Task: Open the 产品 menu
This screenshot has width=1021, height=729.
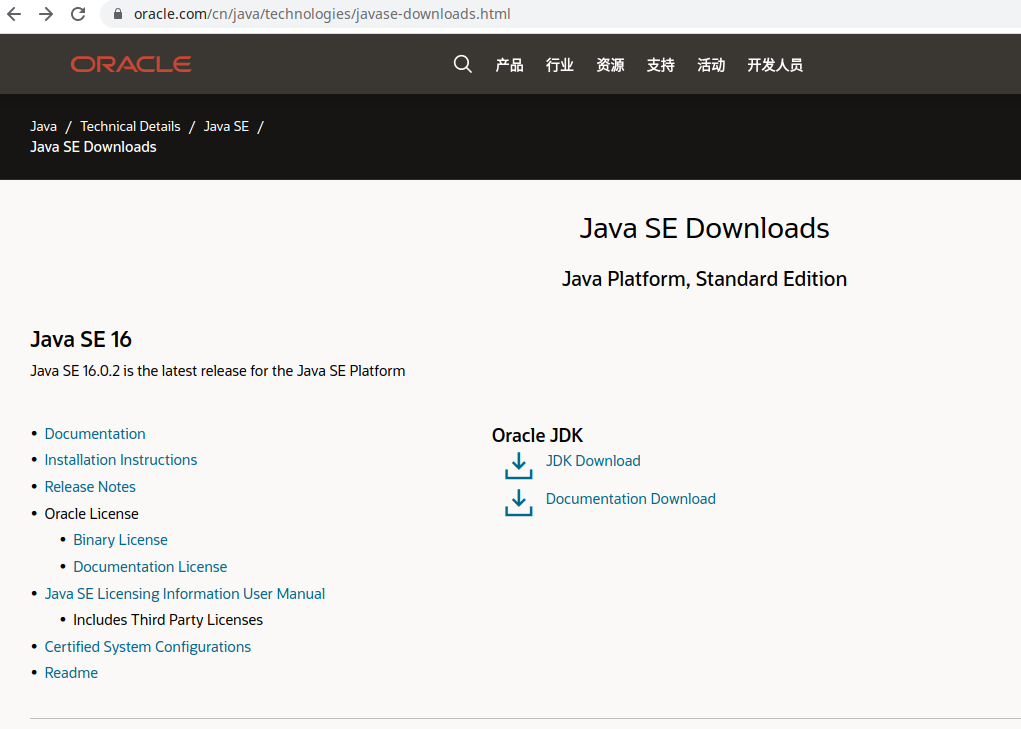Action: click(x=509, y=64)
